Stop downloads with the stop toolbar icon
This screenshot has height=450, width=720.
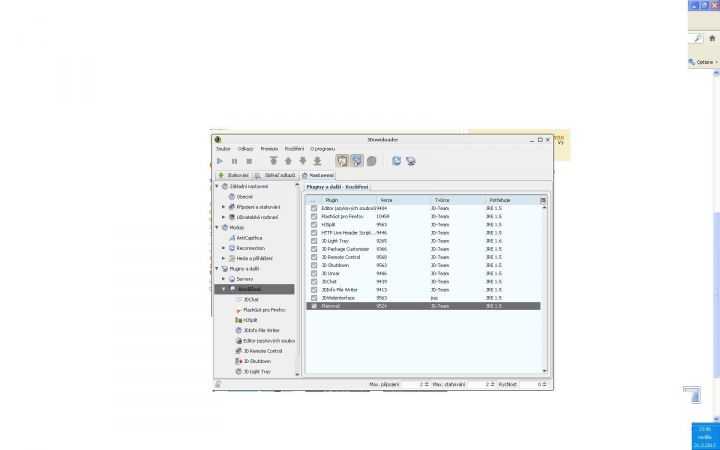tap(249, 161)
